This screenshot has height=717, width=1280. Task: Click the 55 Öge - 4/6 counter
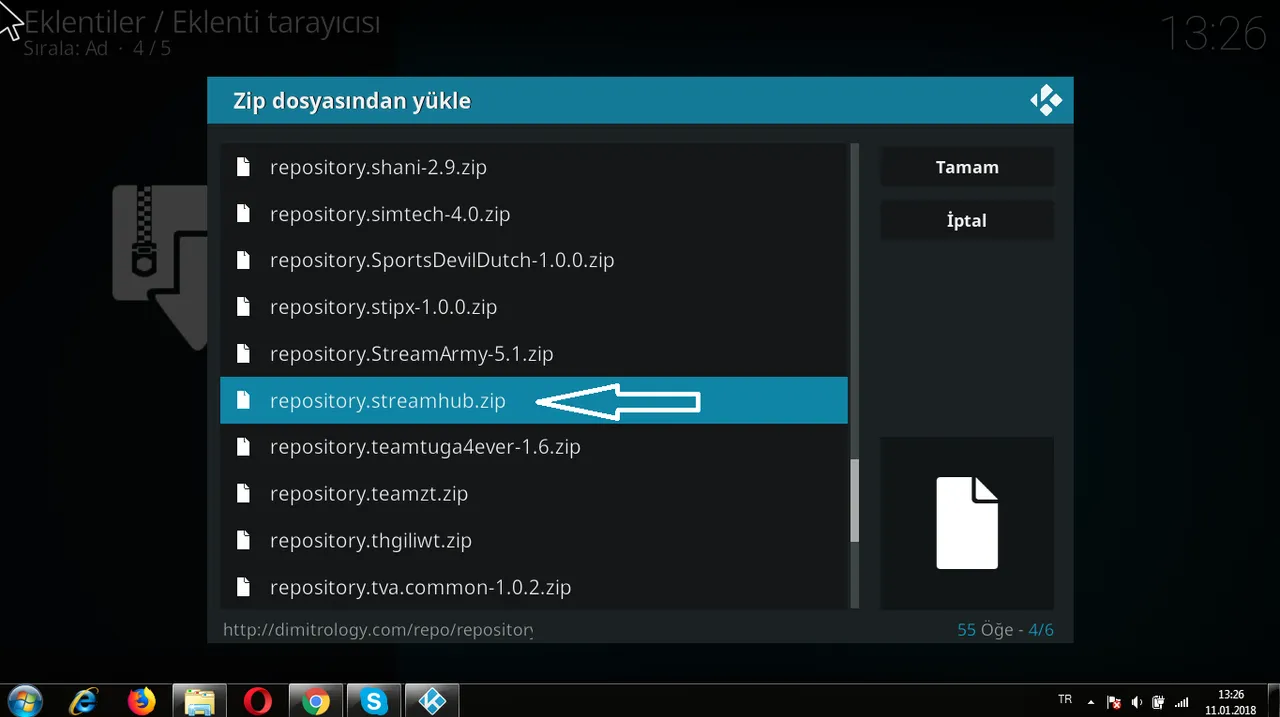click(1005, 630)
